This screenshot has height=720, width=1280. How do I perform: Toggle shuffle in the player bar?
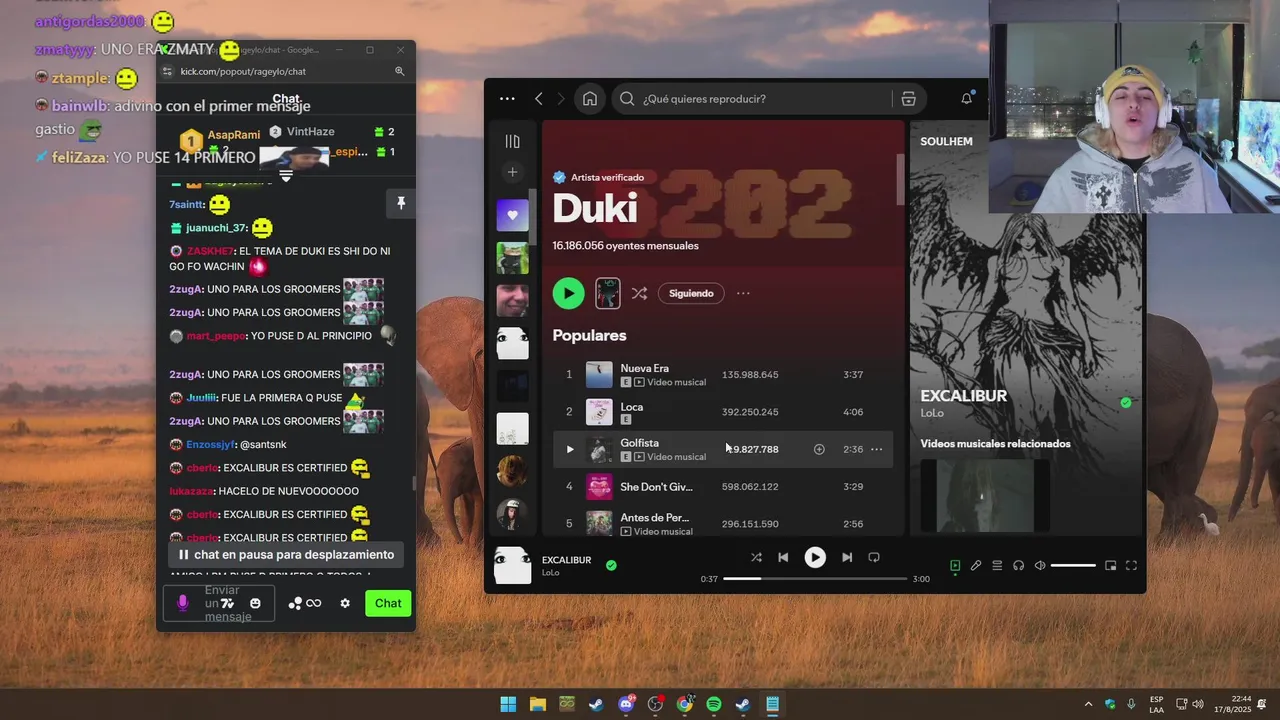click(x=756, y=557)
